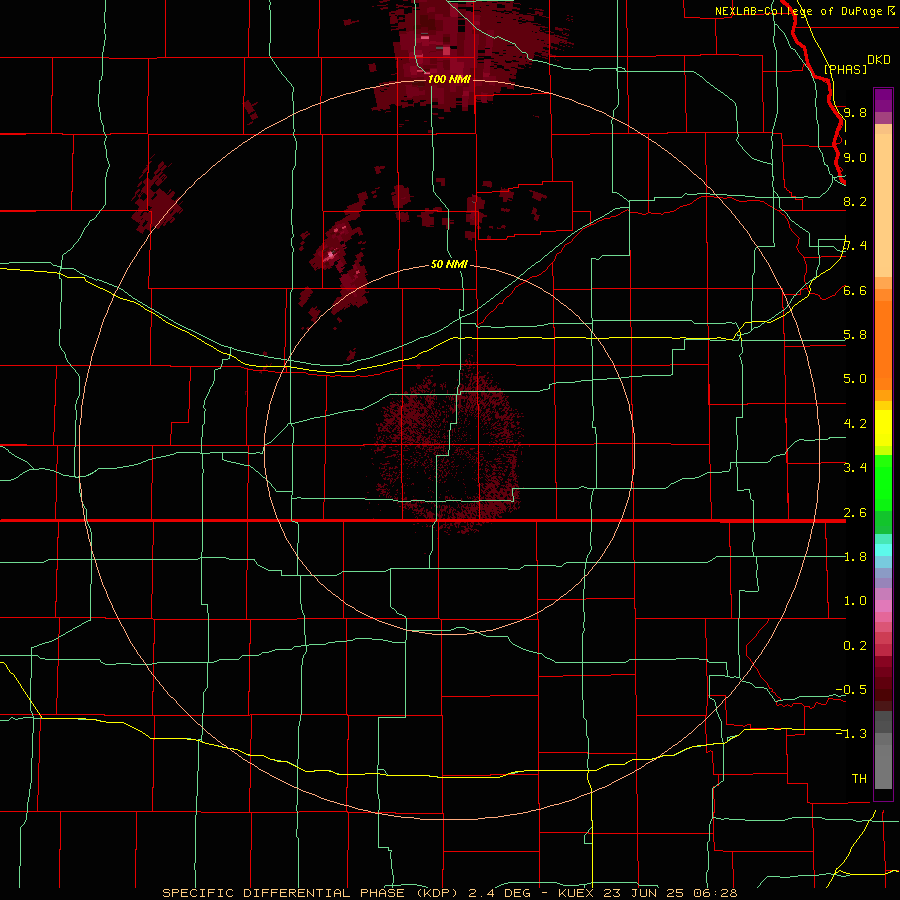Click the legend value '9.8'
Image resolution: width=900 pixels, height=900 pixels.
[855, 112]
